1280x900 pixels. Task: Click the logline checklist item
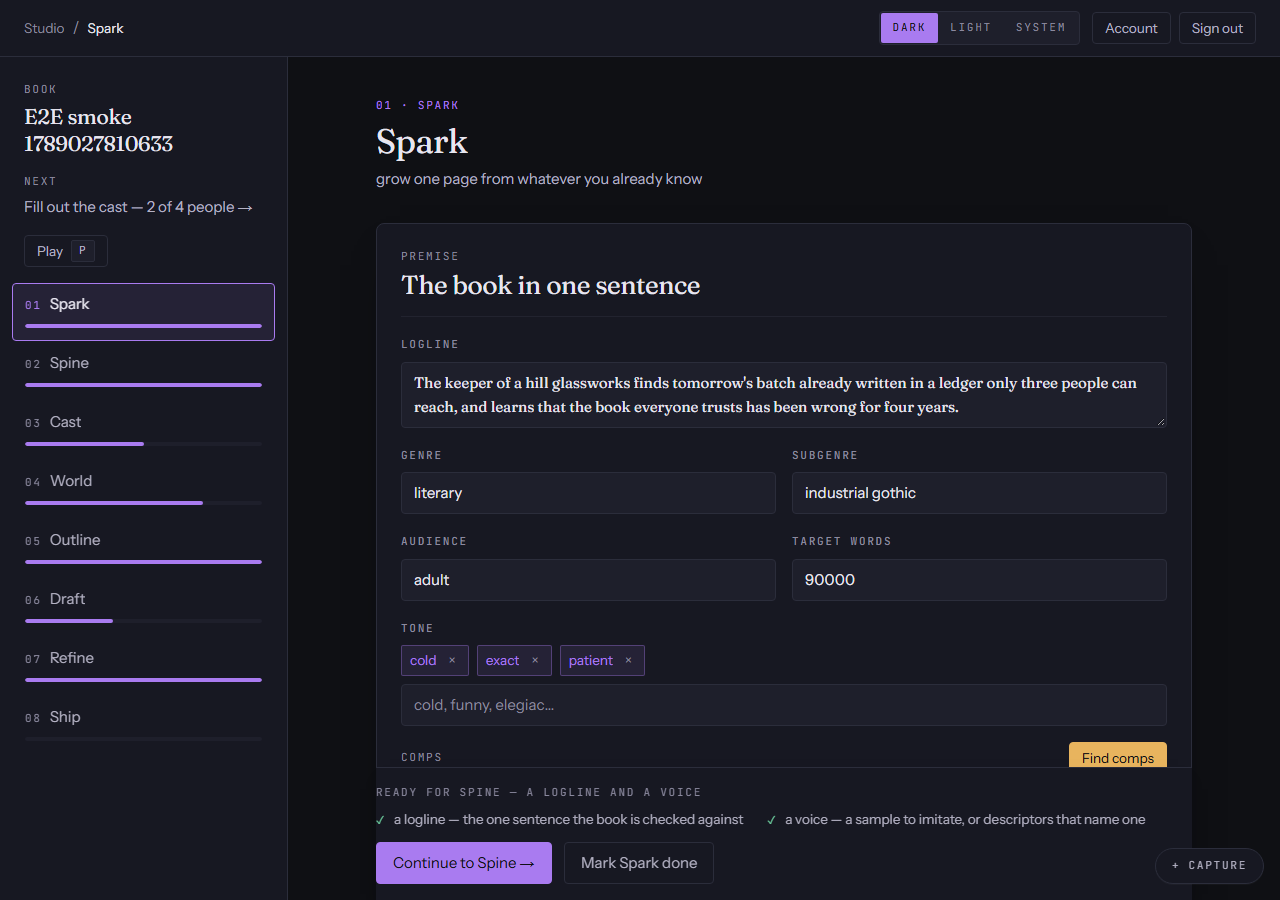point(560,819)
